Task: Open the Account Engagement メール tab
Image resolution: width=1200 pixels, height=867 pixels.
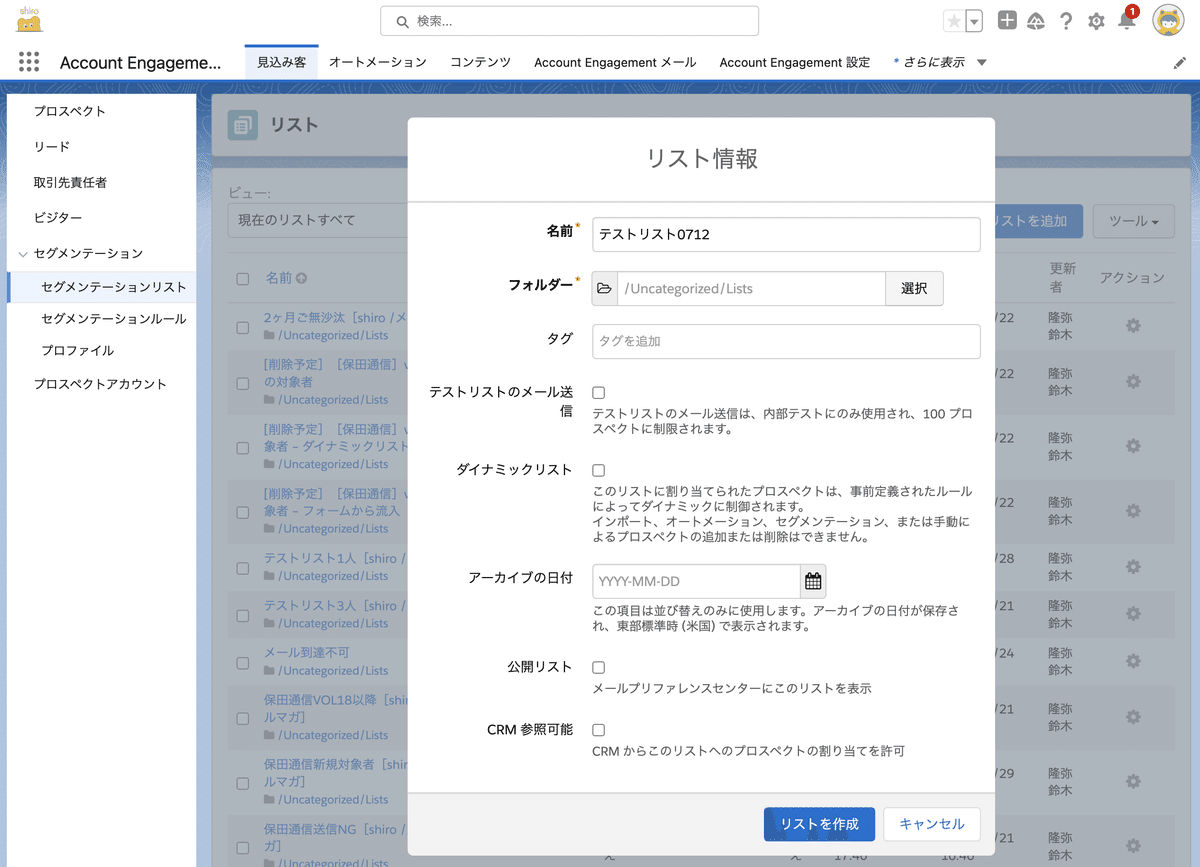Action: coord(615,62)
